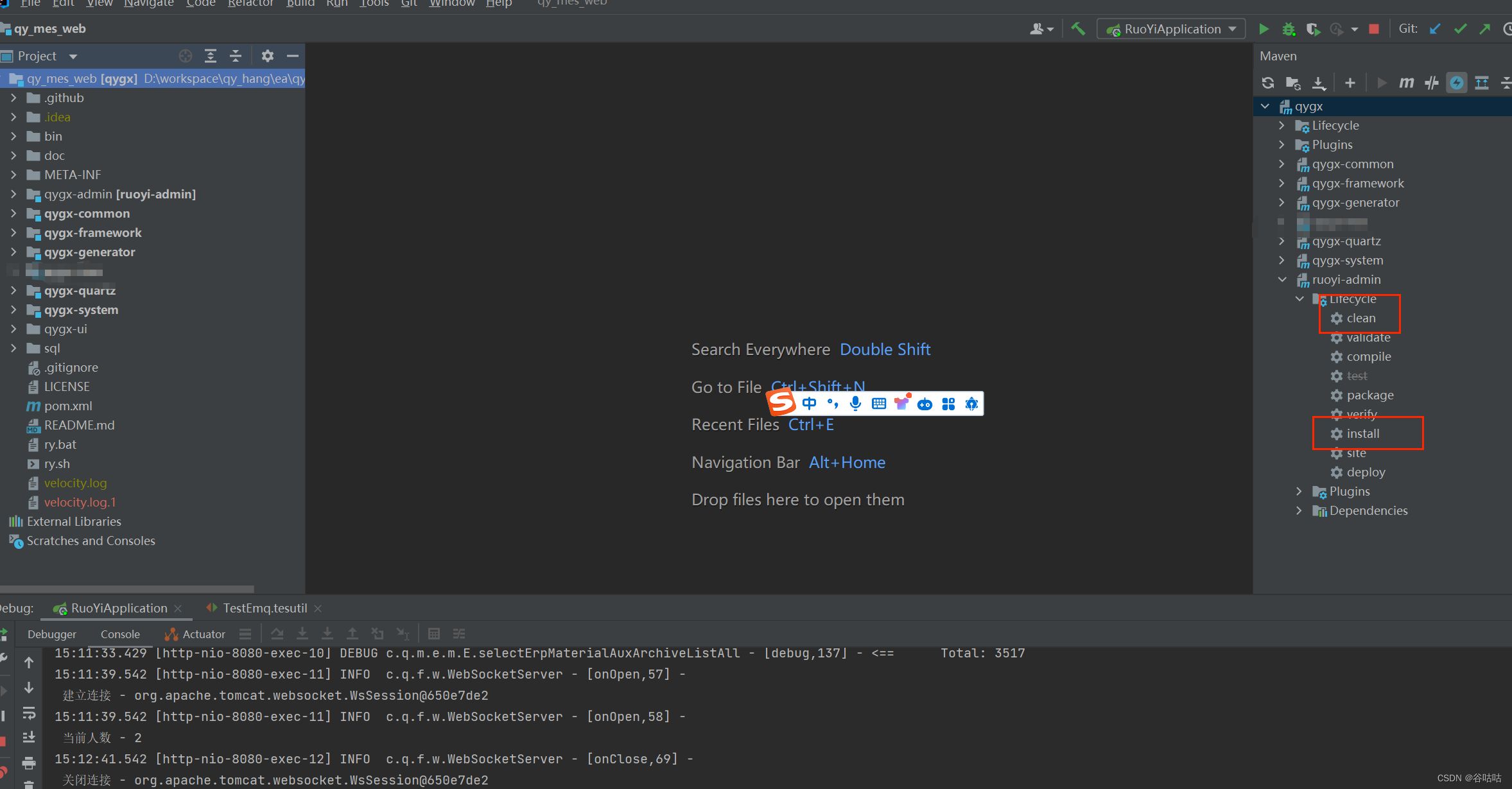Click the Execute Maven Goal 'm' icon
Image resolution: width=1512 pixels, height=789 pixels.
1406,83
